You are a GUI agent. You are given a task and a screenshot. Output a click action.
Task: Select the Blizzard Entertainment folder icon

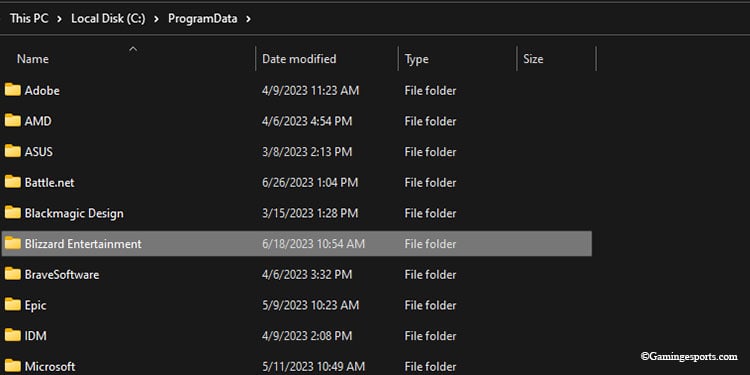(x=13, y=243)
